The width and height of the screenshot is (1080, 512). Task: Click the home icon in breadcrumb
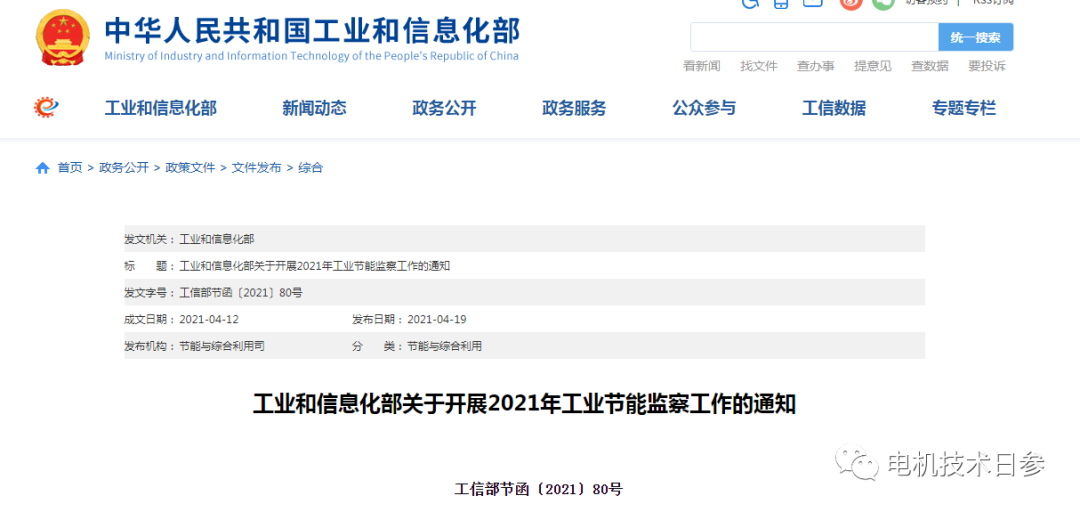tap(43, 168)
